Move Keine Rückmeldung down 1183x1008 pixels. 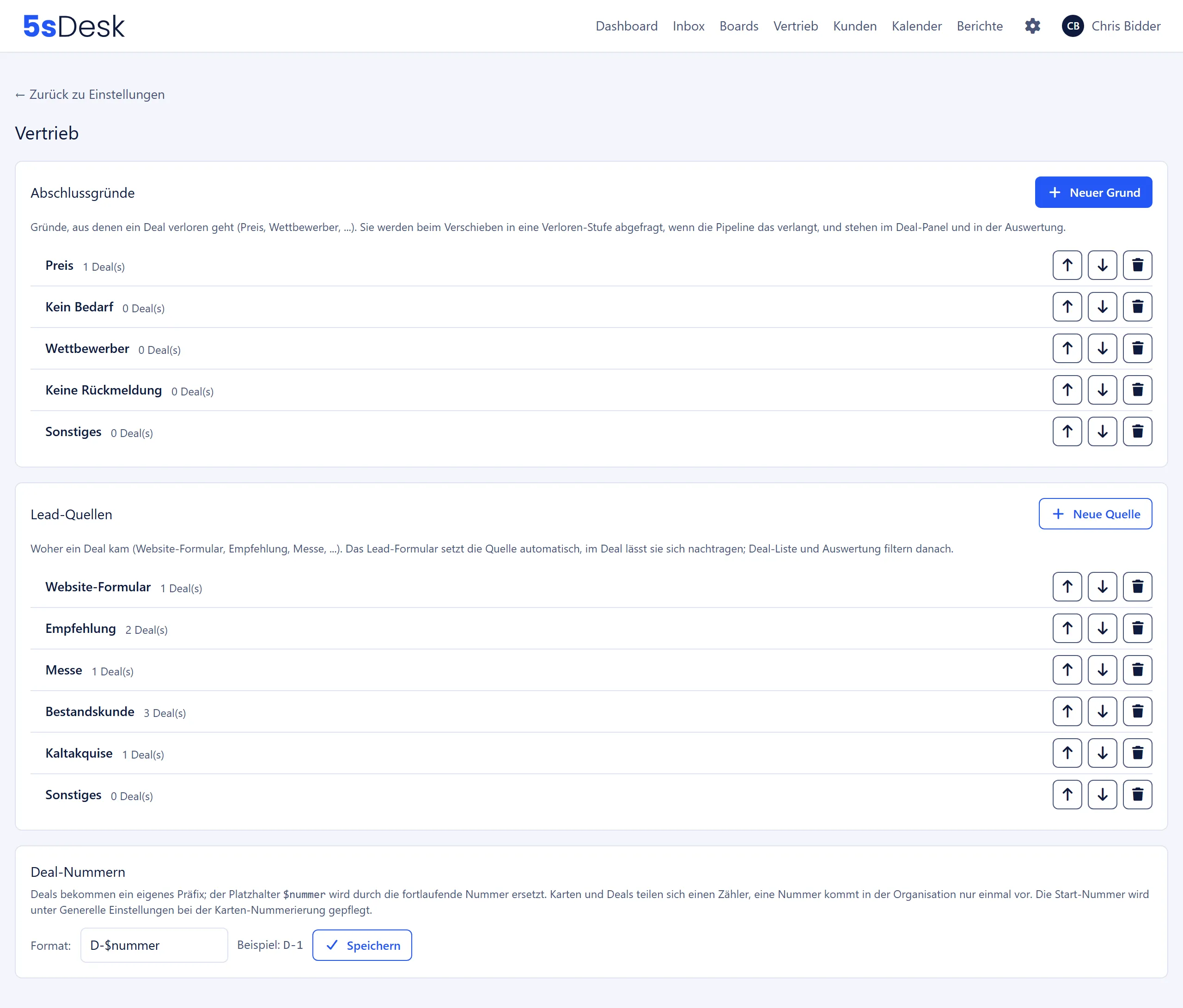(x=1102, y=390)
